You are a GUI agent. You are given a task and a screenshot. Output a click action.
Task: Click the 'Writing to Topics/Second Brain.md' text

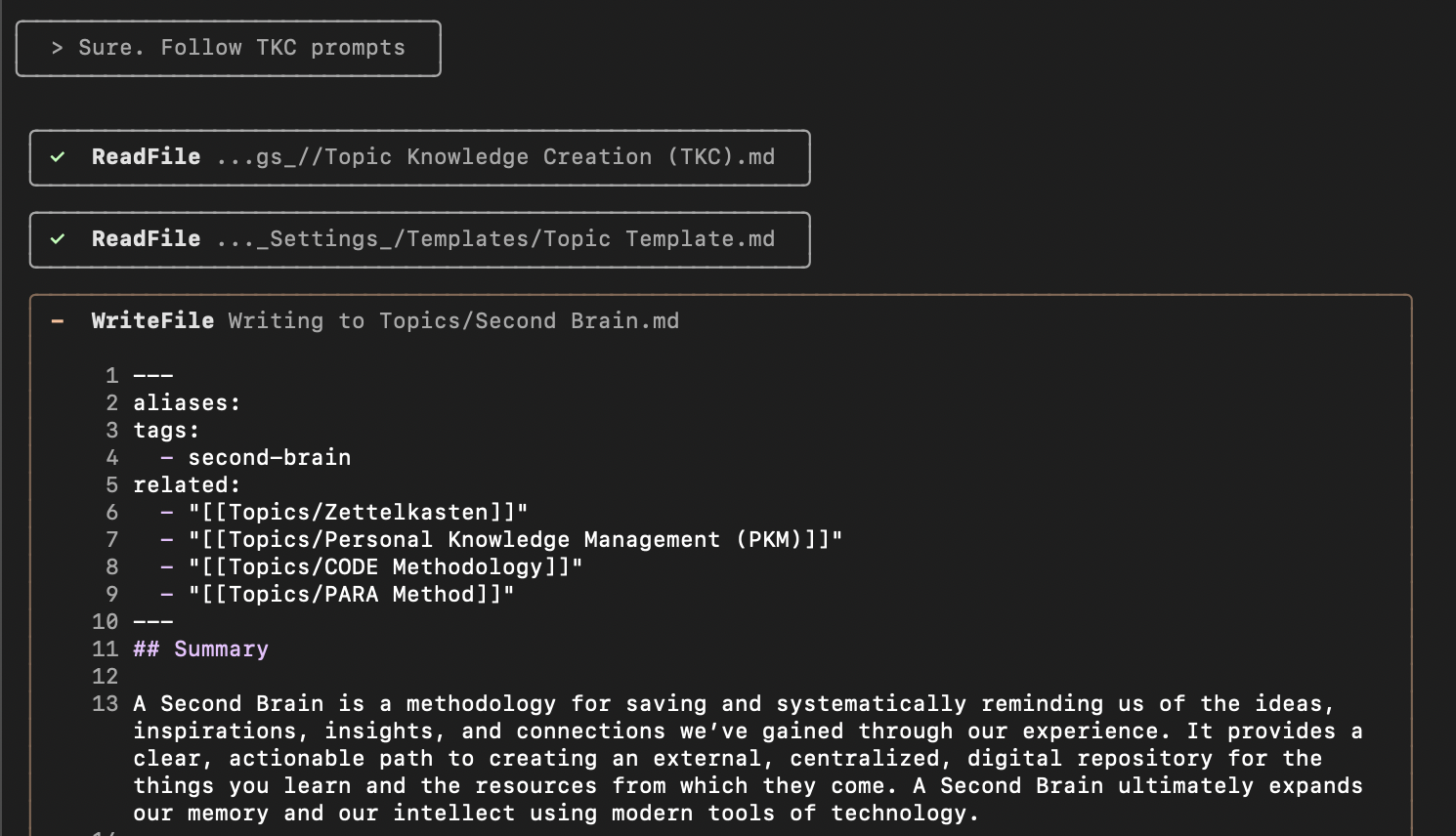(x=453, y=321)
